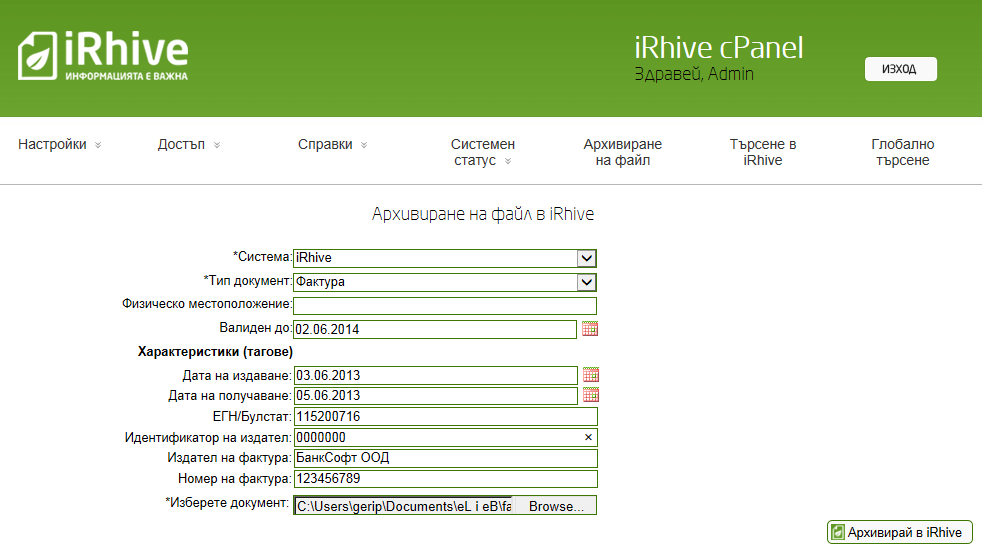
Task: Open calendar for Валиден до date
Action: tap(590, 329)
